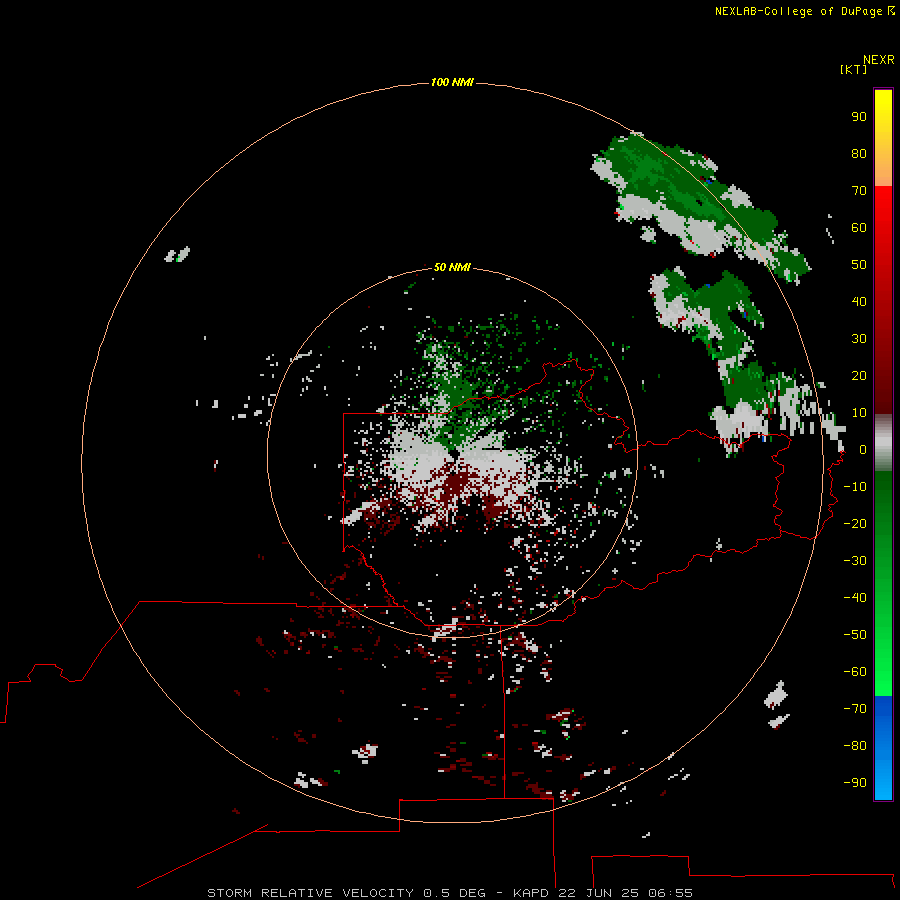Click the 90 value on the velocity scale

point(859,117)
